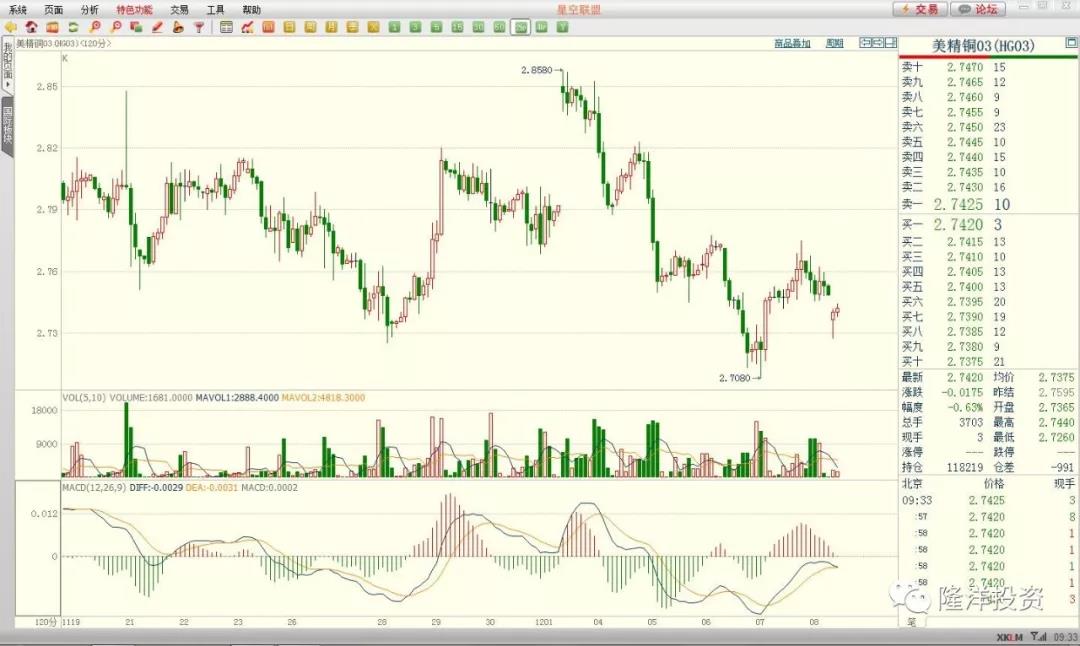Open the 系统 menu
The width and height of the screenshot is (1080, 646).
point(18,10)
